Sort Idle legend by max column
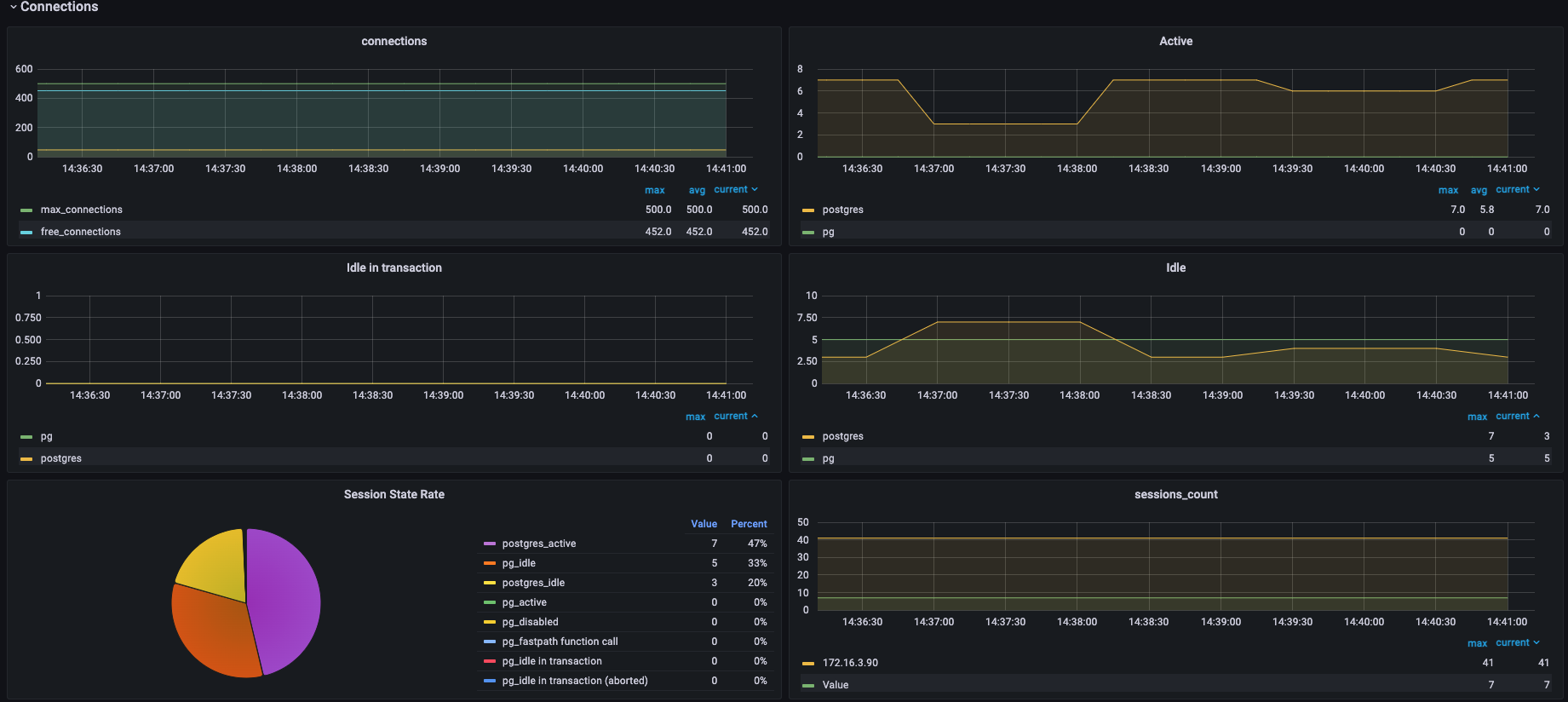 click(1477, 417)
